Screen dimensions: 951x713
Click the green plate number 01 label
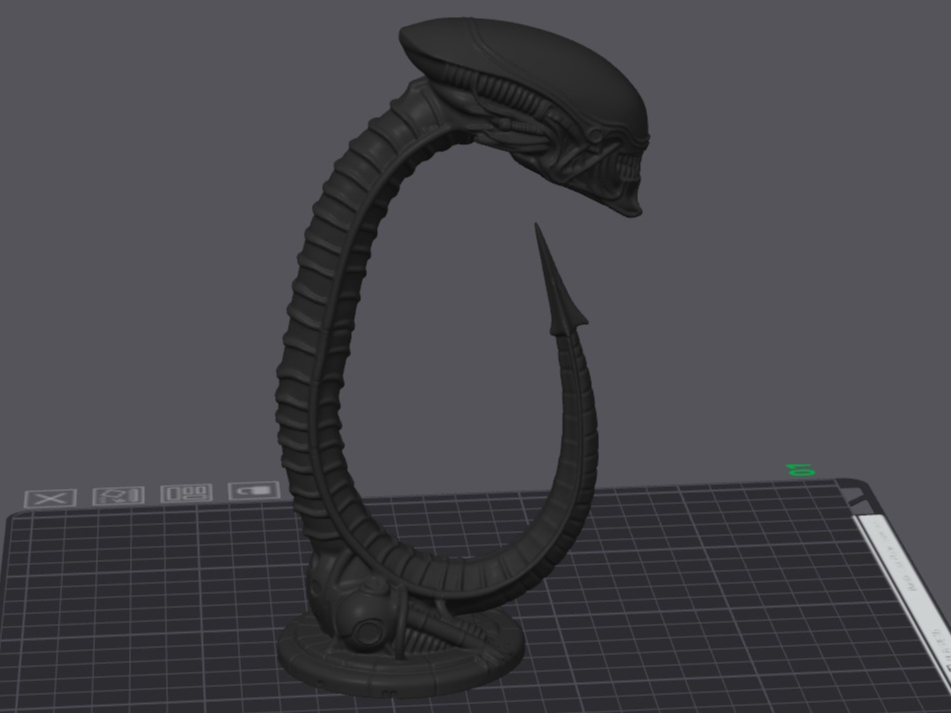coord(800,470)
